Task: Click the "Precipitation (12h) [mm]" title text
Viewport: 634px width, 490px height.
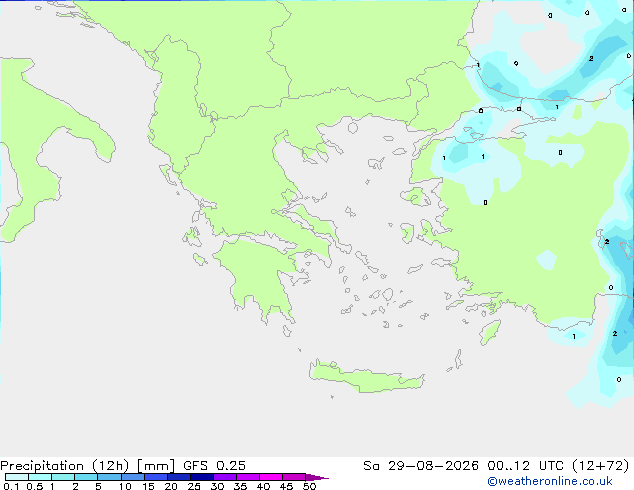Action: [x=87, y=466]
